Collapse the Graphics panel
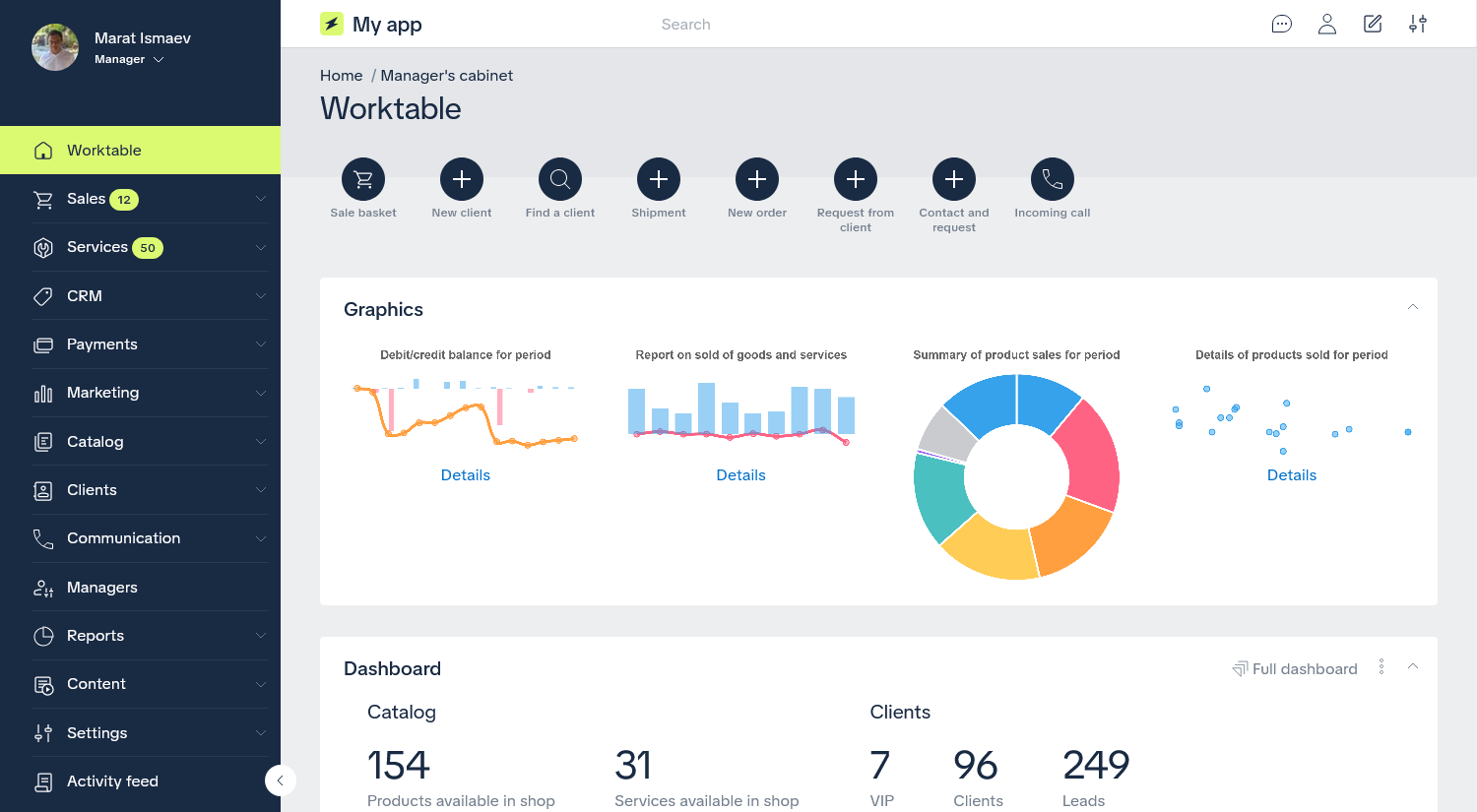This screenshot has height=812, width=1477. (1412, 308)
